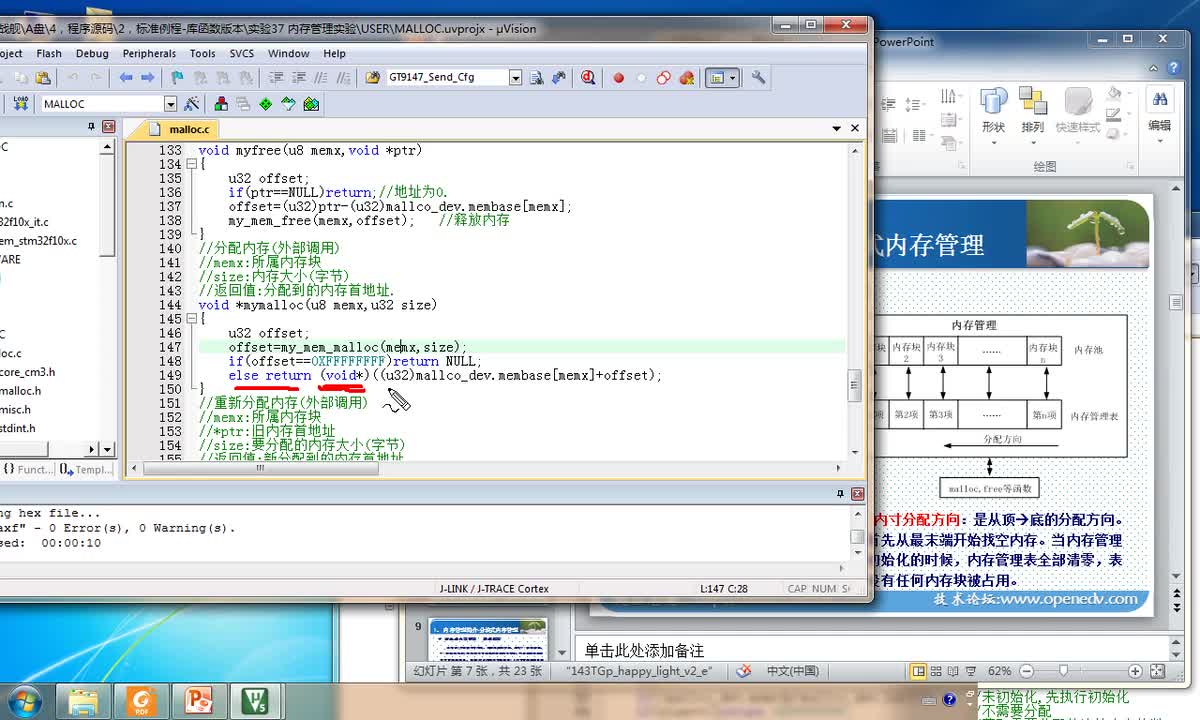Click the green diamond Manage Run-Time Environment icon
The width and height of the screenshot is (1200, 720).
point(265,103)
